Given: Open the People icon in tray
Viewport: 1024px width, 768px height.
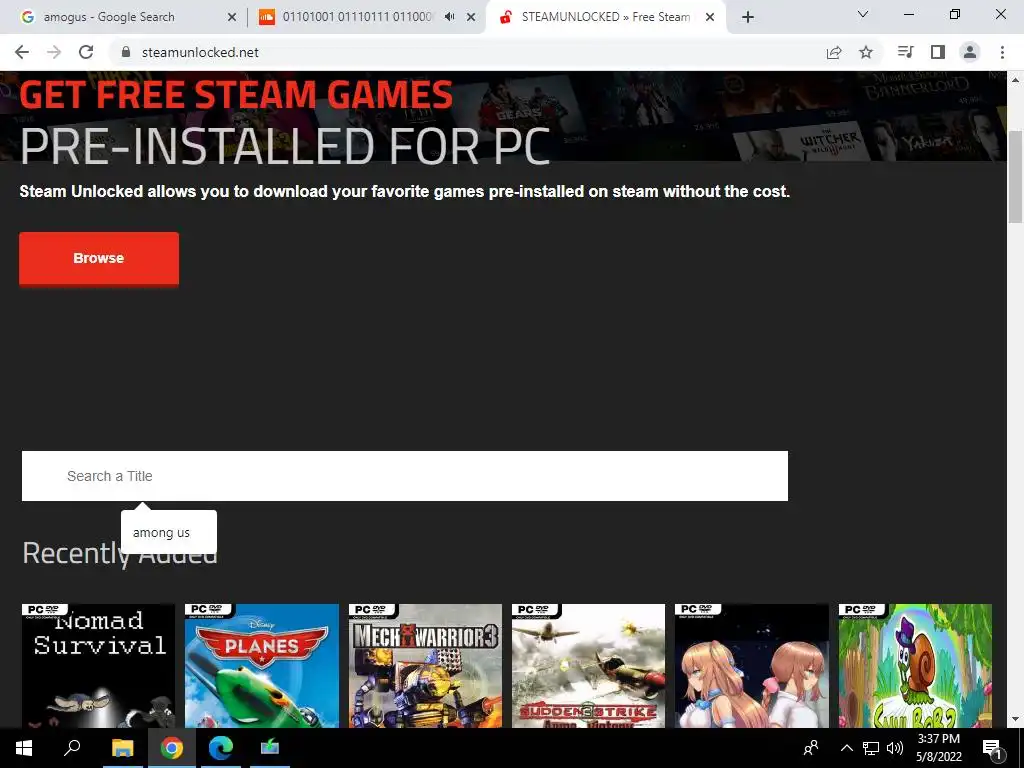Looking at the screenshot, I should pyautogui.click(x=811, y=748).
